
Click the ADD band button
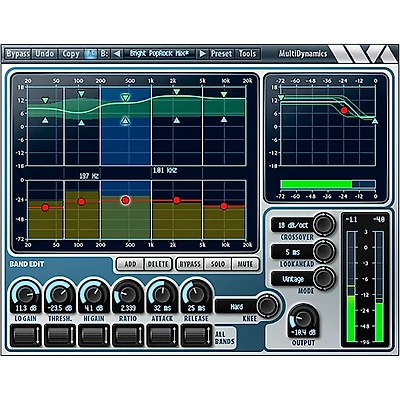click(x=130, y=264)
